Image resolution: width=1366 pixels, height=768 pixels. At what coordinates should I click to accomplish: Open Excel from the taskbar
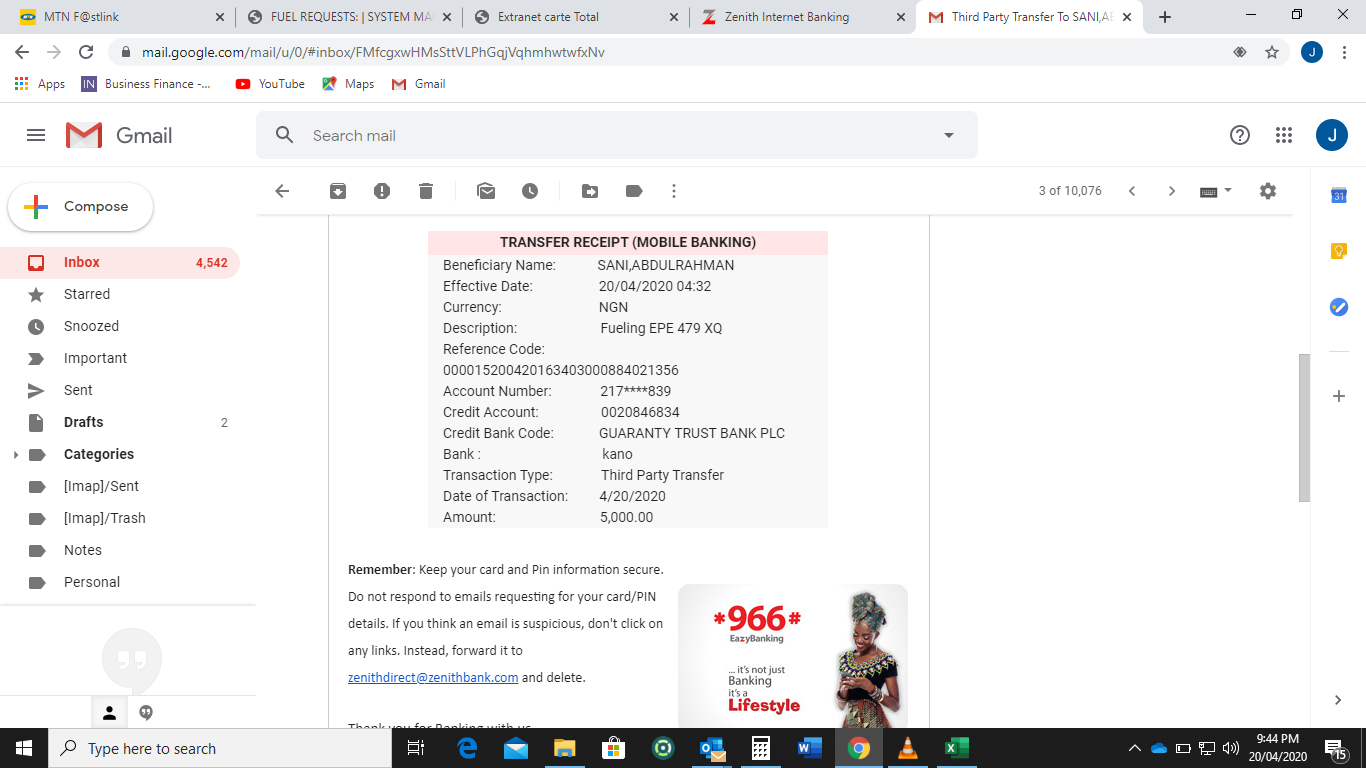point(957,748)
